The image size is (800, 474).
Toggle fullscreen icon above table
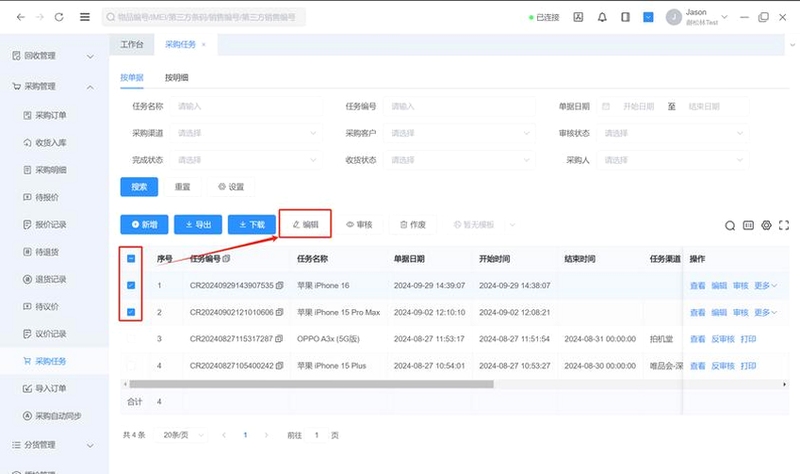(784, 225)
